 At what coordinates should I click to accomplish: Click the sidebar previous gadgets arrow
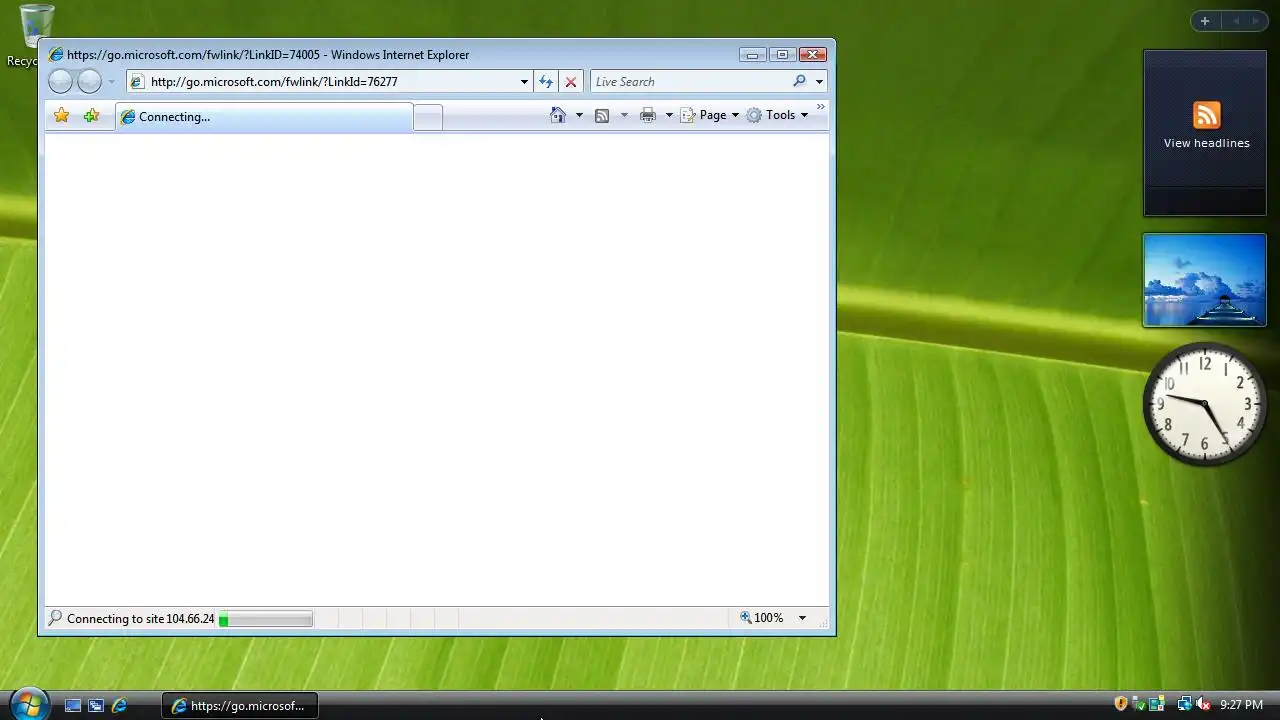1236,21
